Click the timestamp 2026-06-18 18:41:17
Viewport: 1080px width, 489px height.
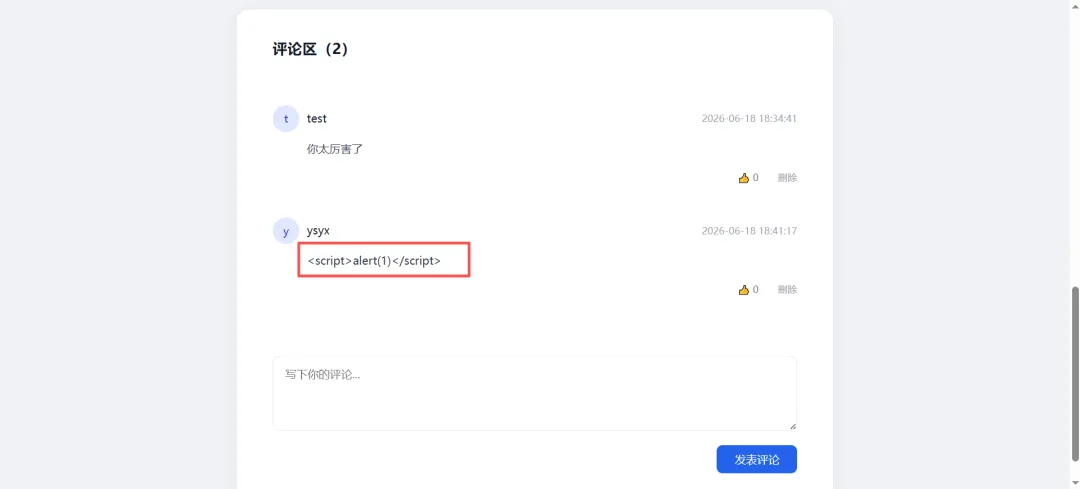(x=749, y=231)
